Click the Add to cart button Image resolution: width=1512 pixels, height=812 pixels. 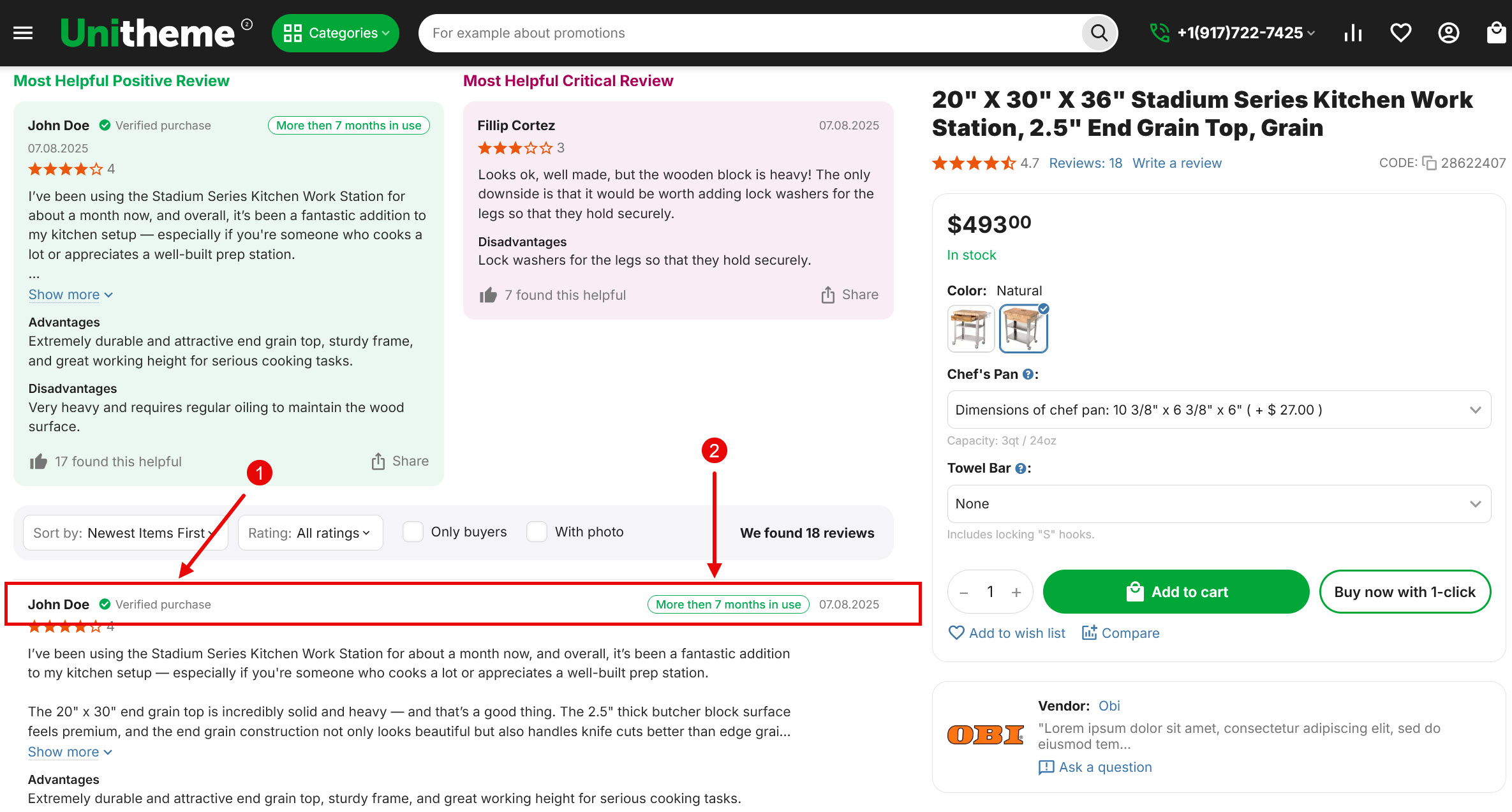click(x=1176, y=592)
